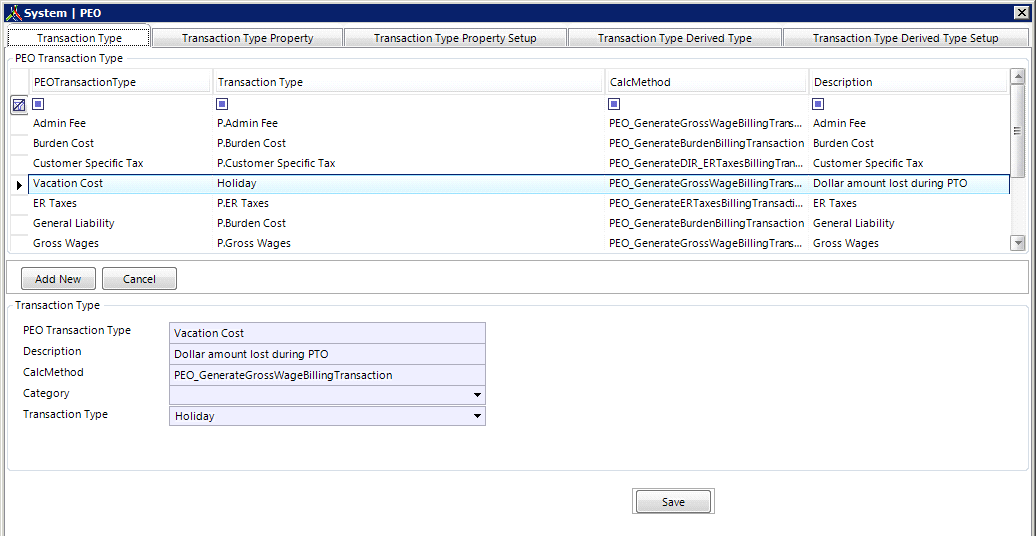Screen dimensions: 1036x536
Task: Open filter operator icon under PEOTransactionType column
Action: point(38,104)
